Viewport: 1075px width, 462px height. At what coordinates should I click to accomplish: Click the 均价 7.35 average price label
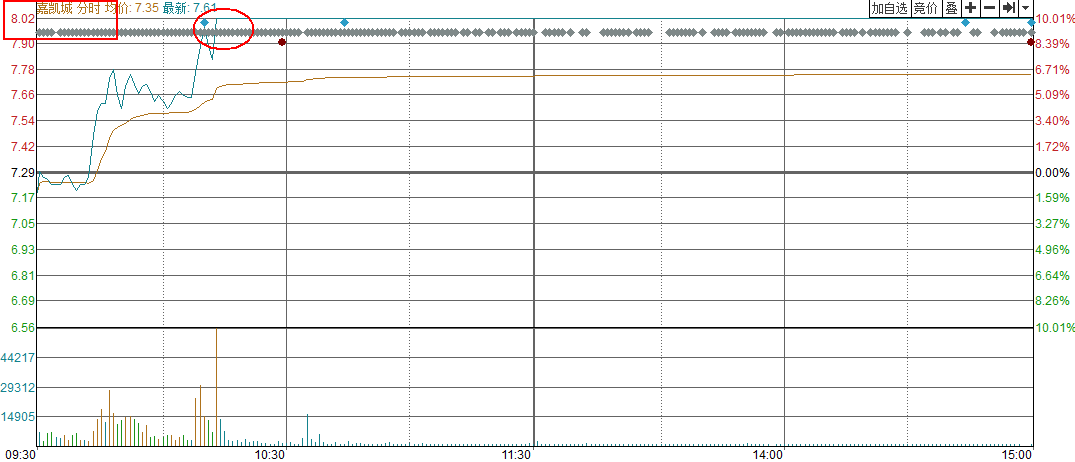tap(131, 7)
